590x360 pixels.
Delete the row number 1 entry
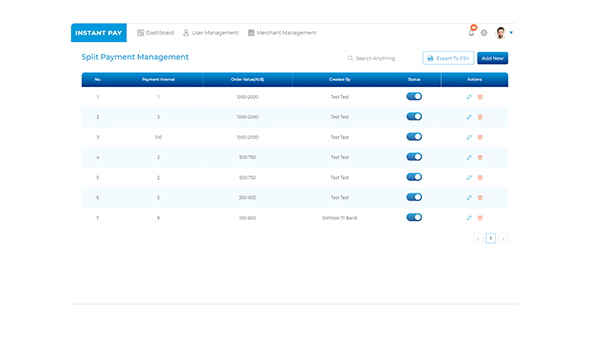coord(480,97)
